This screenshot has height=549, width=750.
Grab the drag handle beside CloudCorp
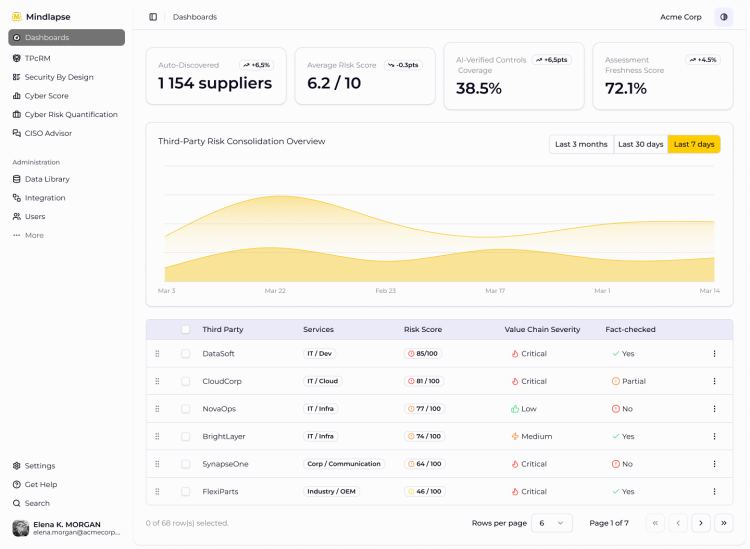pyautogui.click(x=157, y=382)
